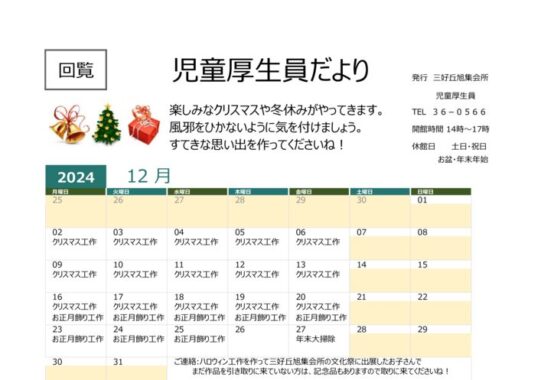Click the ご連絡 notice about ハロウィン工作

(297, 362)
